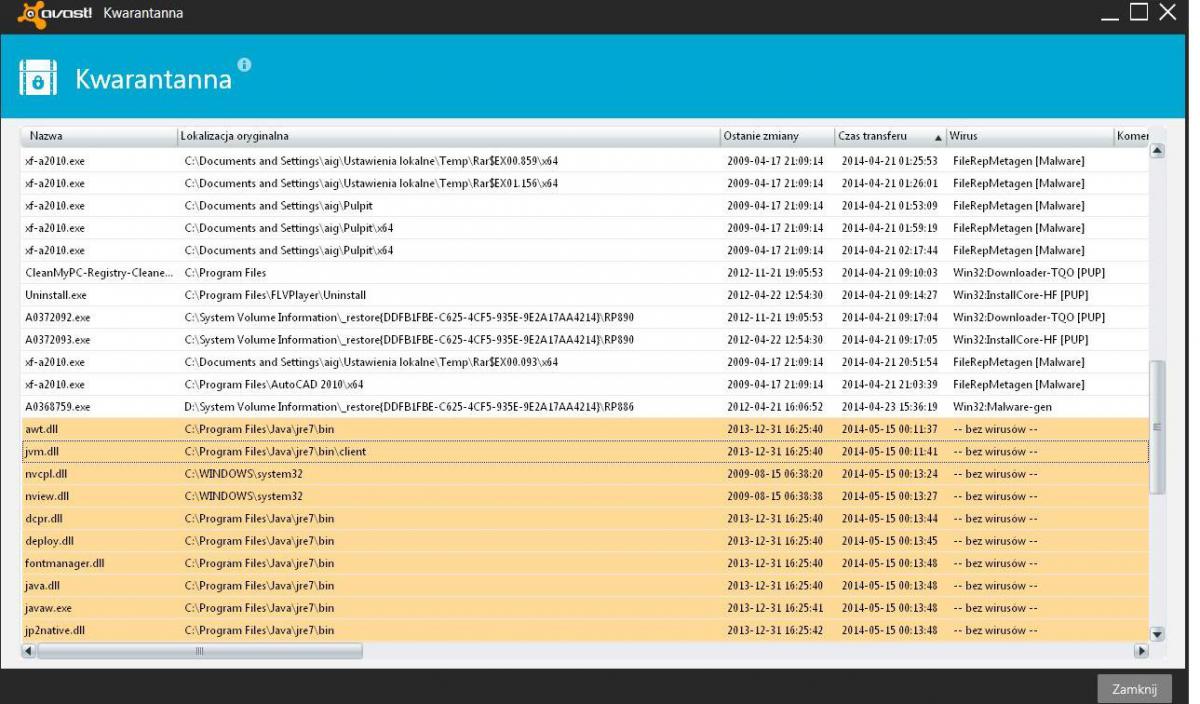The image size is (1200, 704).
Task: Click the Zamknij button
Action: tap(1134, 688)
